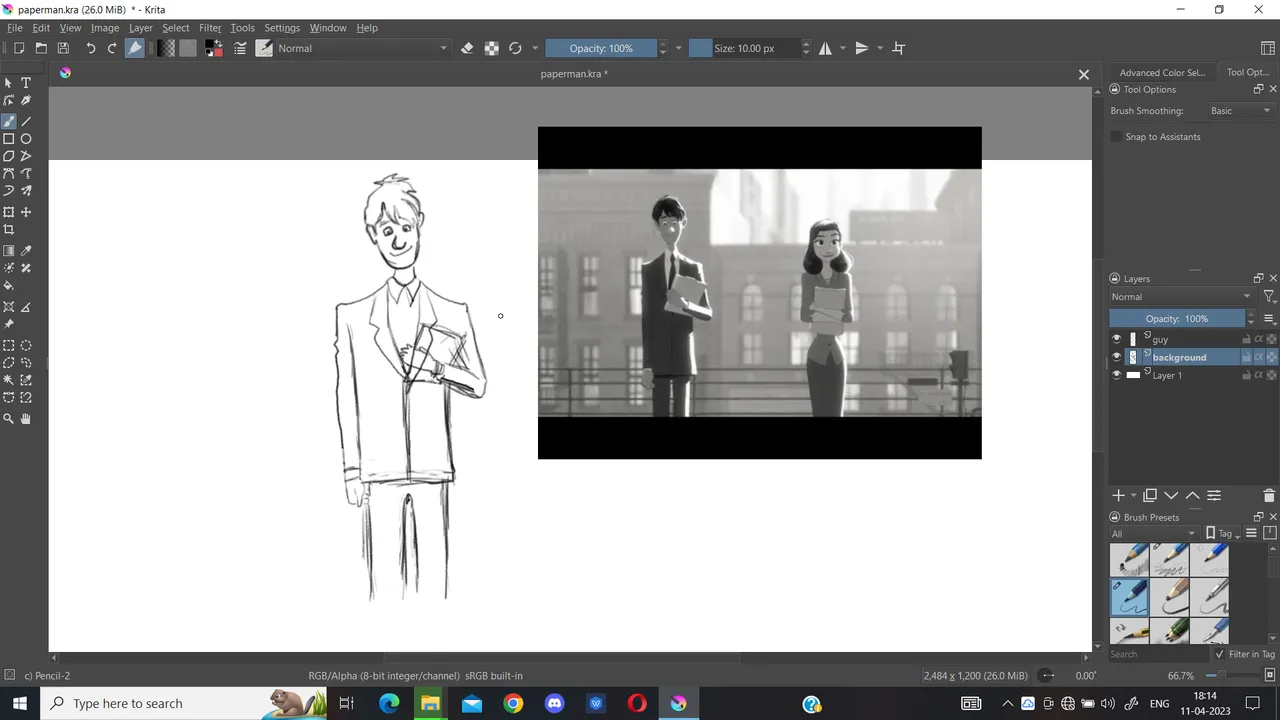Toggle vertical mirror tool
The image size is (1280, 720).
[x=861, y=48]
